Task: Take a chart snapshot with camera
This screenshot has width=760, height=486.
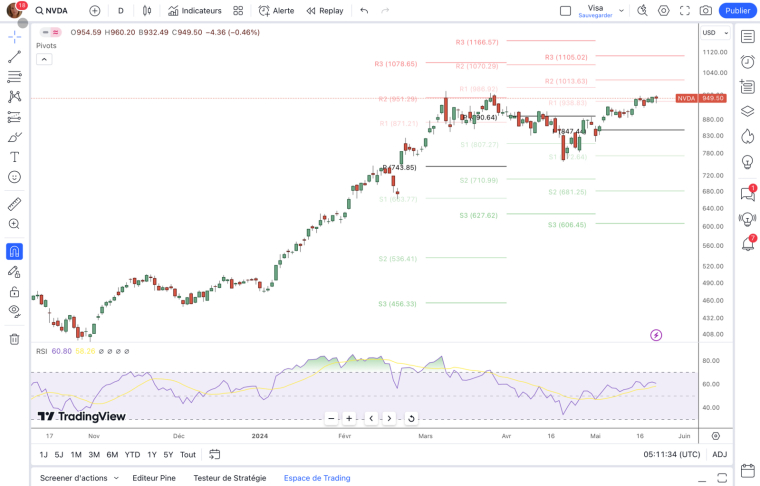Action: pos(706,11)
